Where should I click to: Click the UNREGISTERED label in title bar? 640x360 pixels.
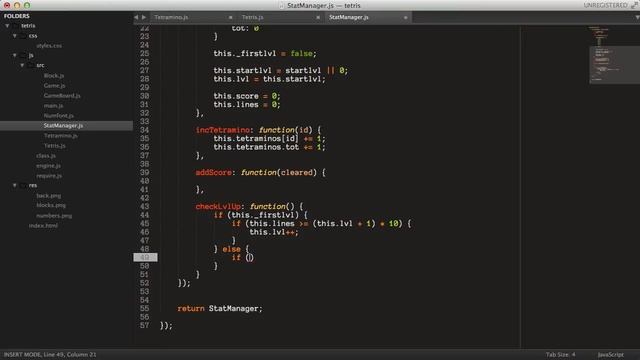click(605, 5)
